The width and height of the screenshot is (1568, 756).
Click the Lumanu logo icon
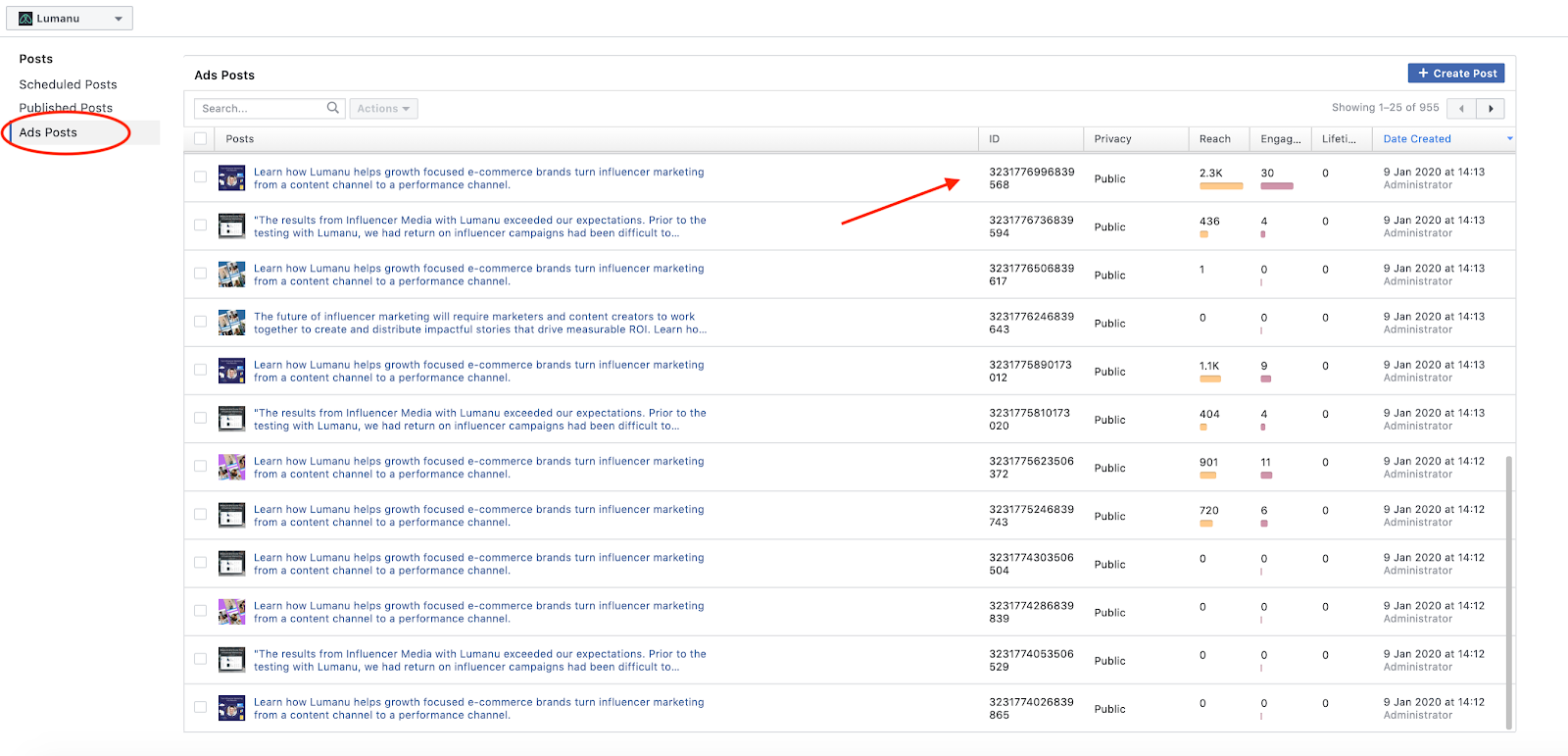[25, 19]
